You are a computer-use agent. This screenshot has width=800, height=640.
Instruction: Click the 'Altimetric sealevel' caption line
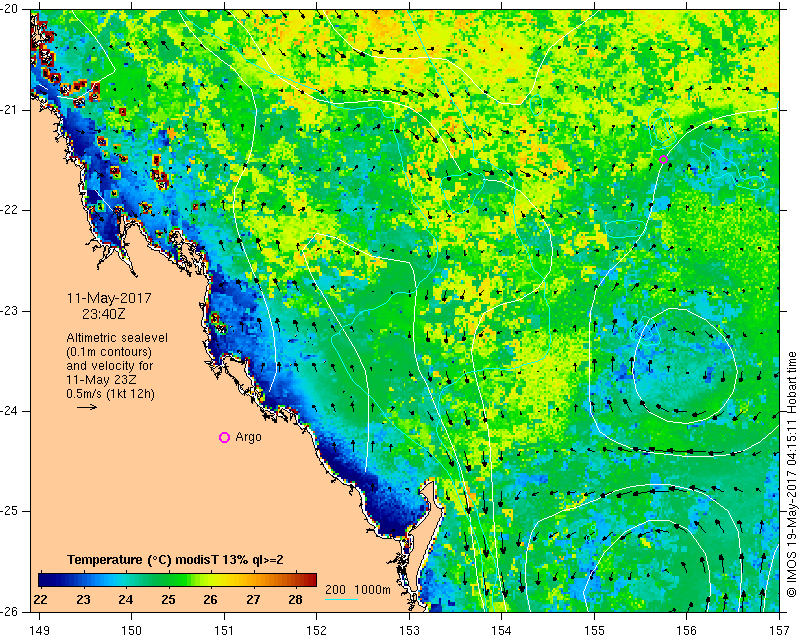[x=117, y=338]
